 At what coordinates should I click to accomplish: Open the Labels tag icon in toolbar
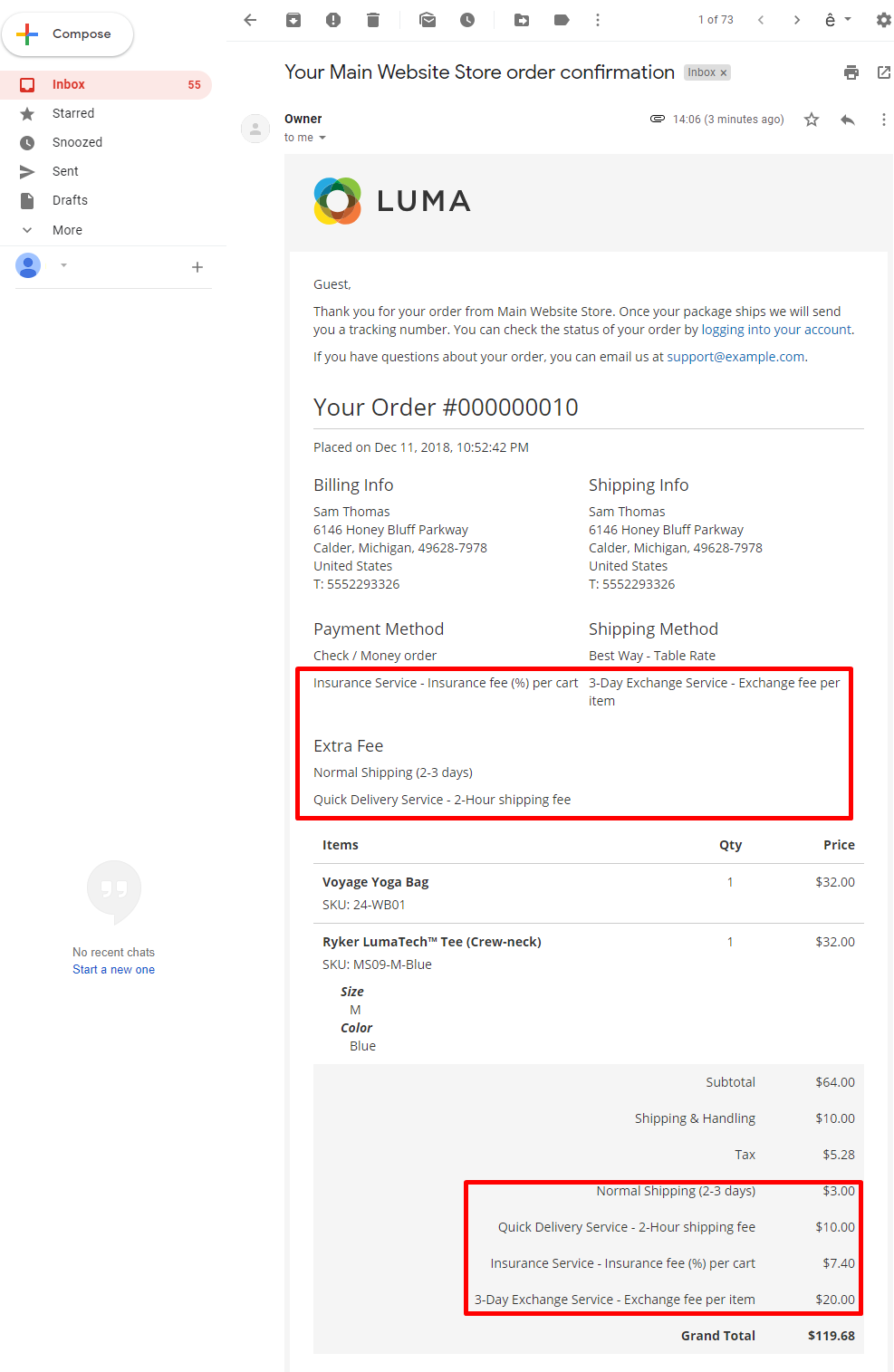[x=562, y=20]
